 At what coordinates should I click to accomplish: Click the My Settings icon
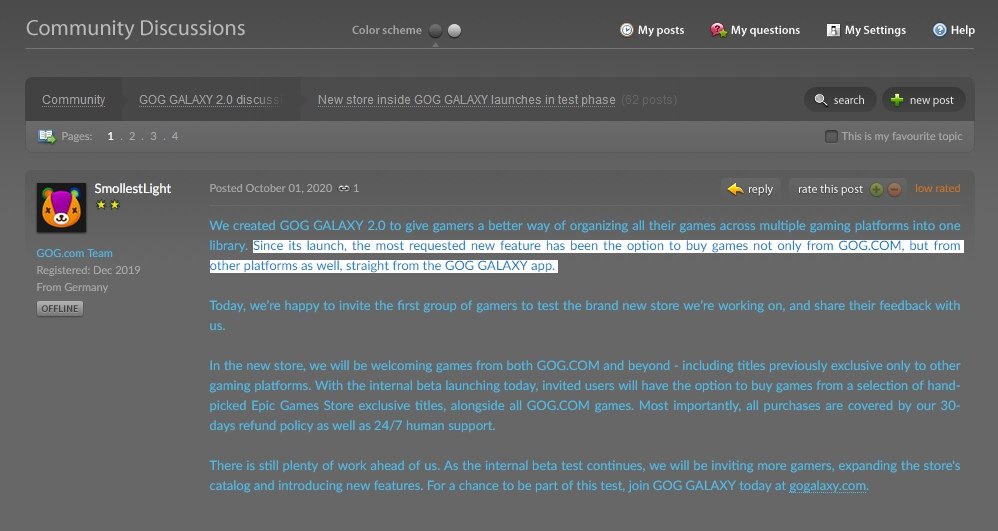(x=833, y=30)
